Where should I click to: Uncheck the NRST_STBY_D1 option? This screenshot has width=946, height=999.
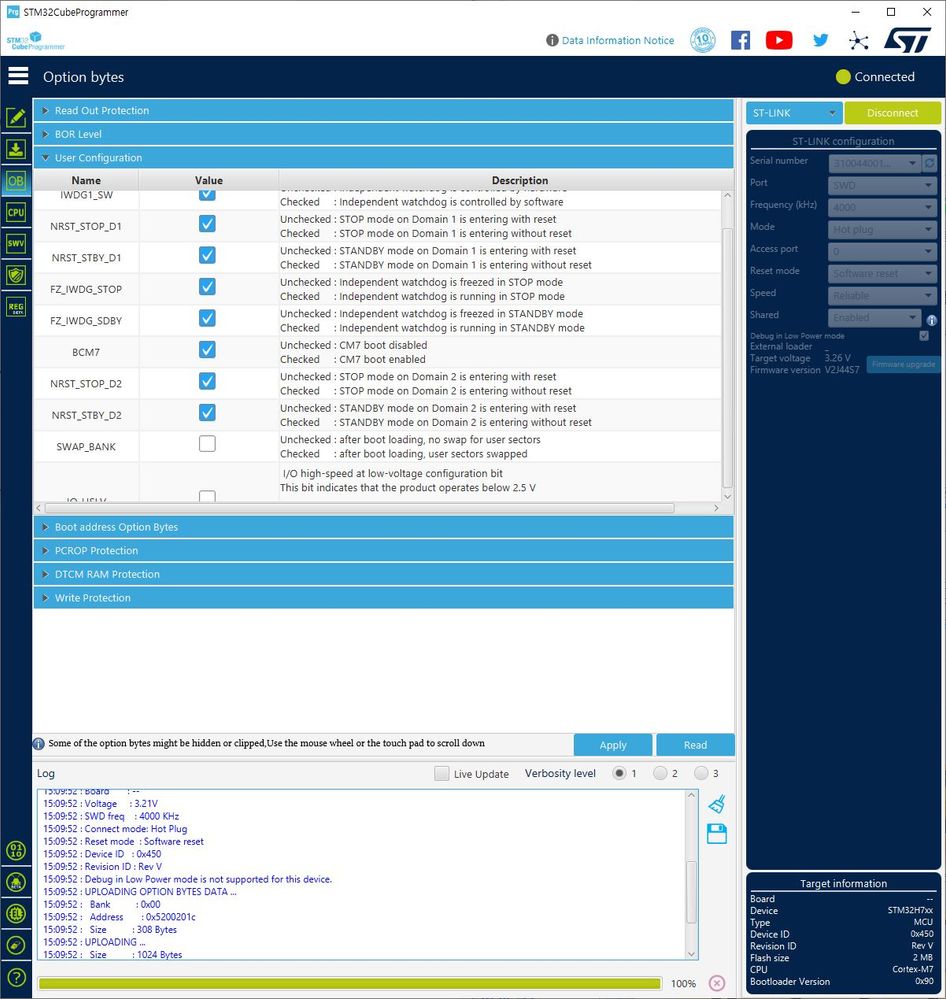207,255
